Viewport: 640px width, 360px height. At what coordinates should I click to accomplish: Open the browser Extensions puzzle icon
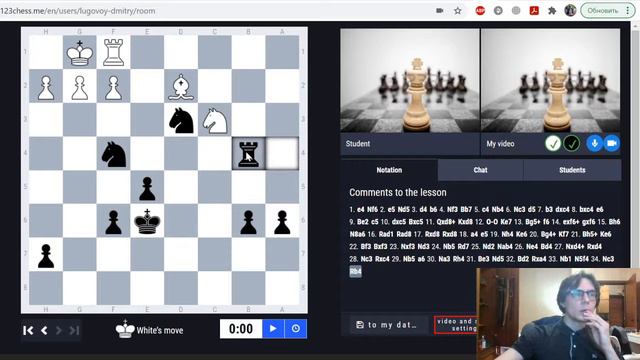click(552, 11)
